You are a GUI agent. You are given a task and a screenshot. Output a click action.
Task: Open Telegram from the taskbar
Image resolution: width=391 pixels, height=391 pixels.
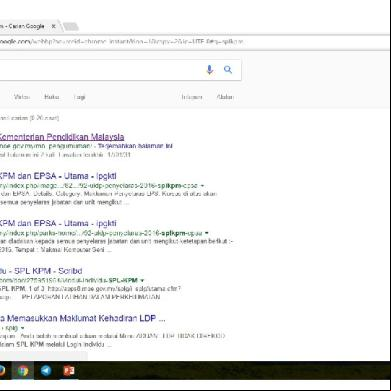[46, 371]
